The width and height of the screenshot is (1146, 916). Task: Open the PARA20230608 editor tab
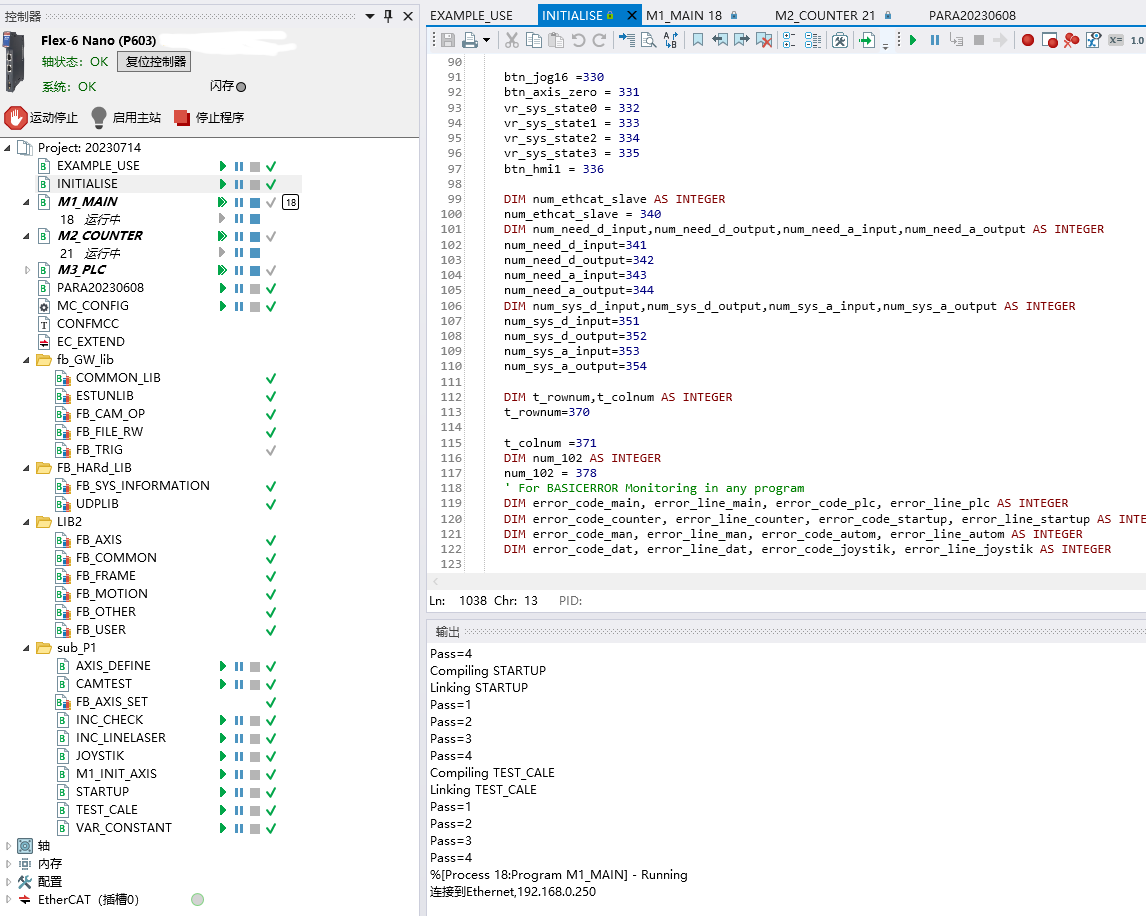tap(972, 15)
